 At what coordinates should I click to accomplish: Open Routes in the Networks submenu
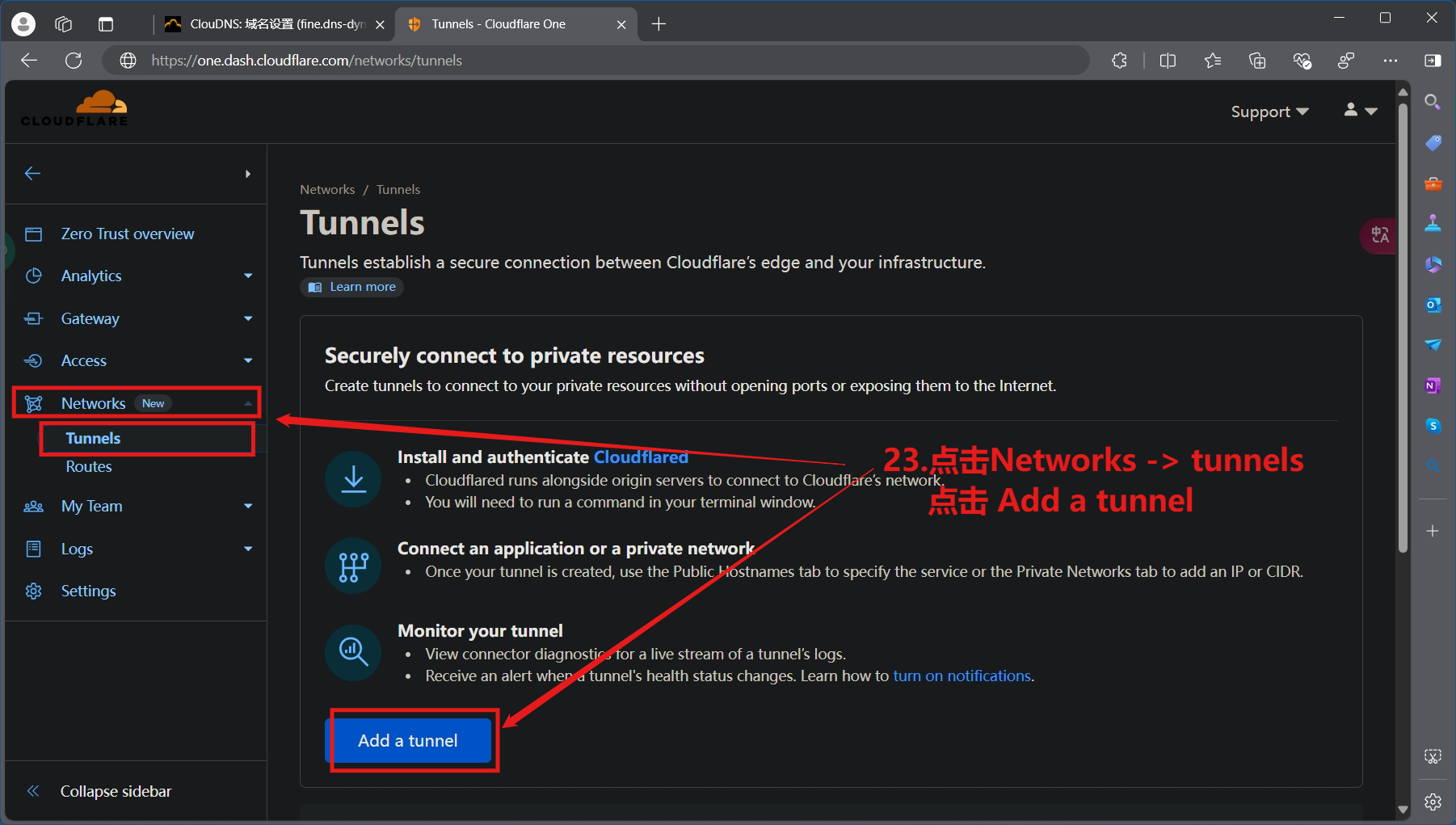point(89,467)
